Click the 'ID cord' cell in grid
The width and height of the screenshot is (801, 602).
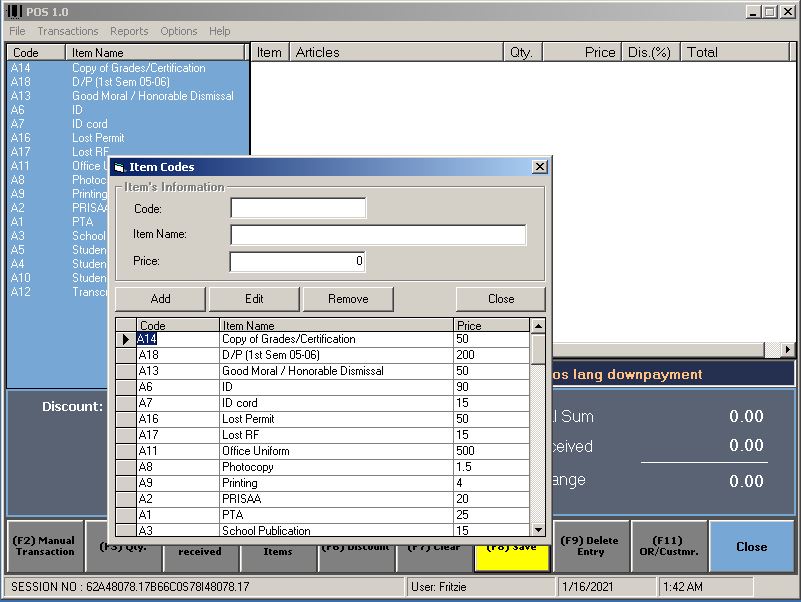pos(336,403)
